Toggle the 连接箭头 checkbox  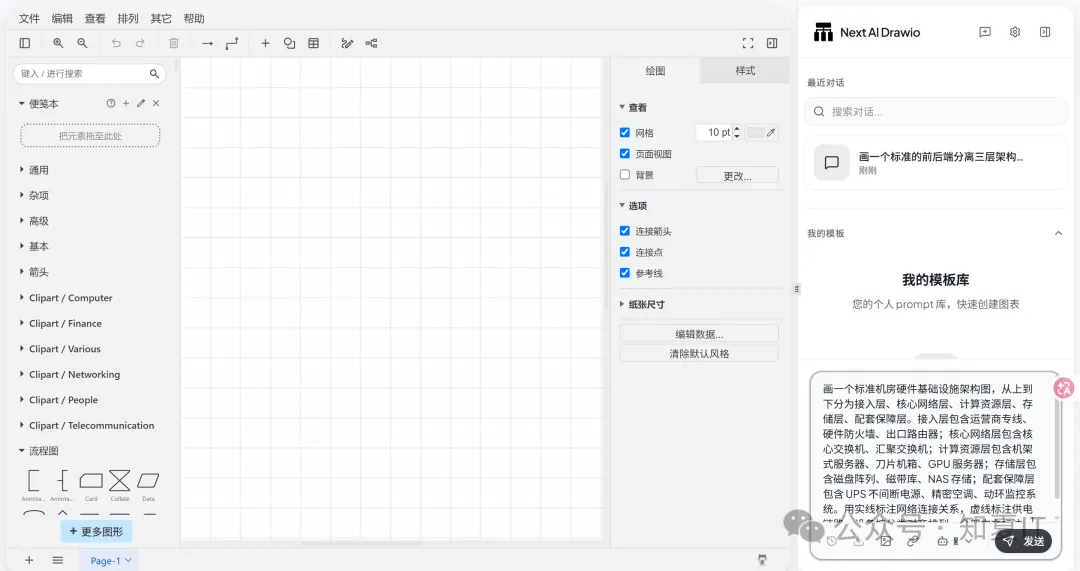pyautogui.click(x=625, y=231)
